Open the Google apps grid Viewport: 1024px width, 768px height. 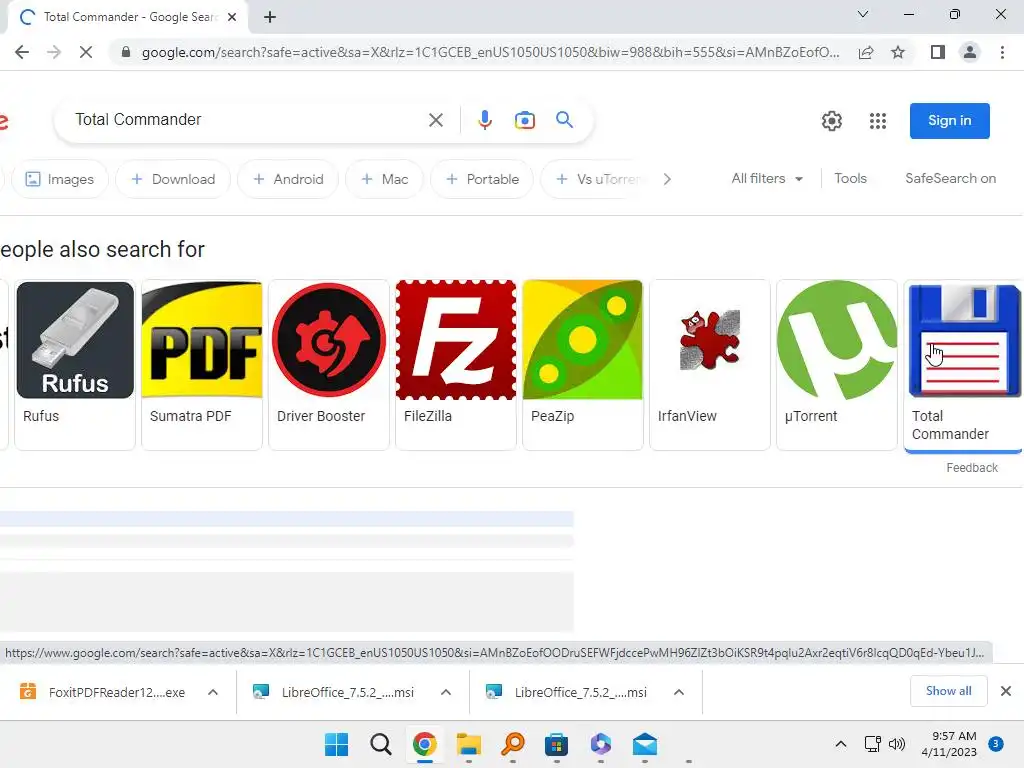878,121
